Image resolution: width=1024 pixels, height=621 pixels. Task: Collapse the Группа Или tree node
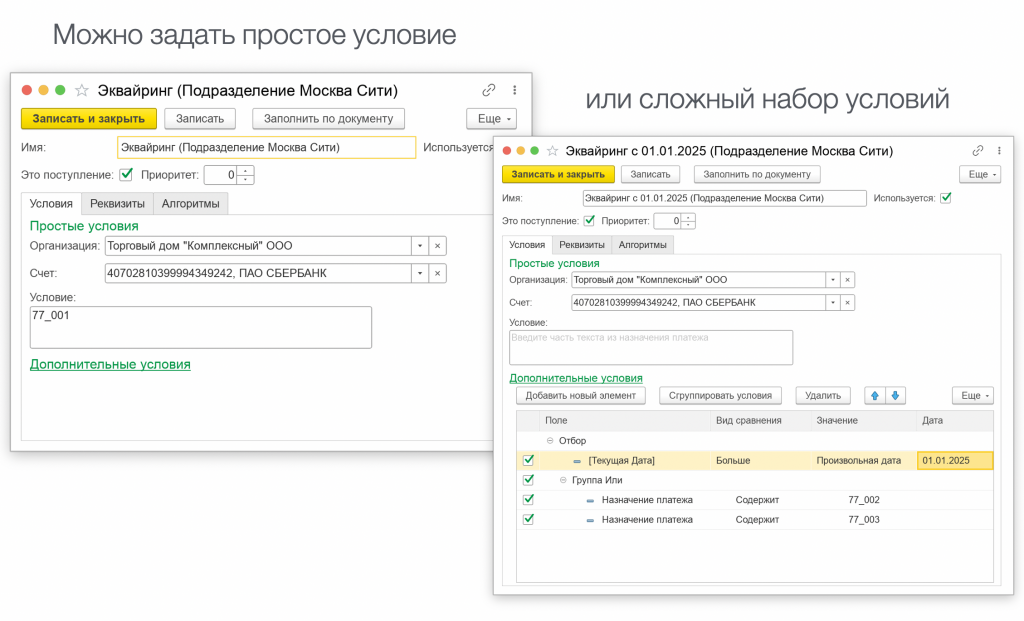point(561,480)
